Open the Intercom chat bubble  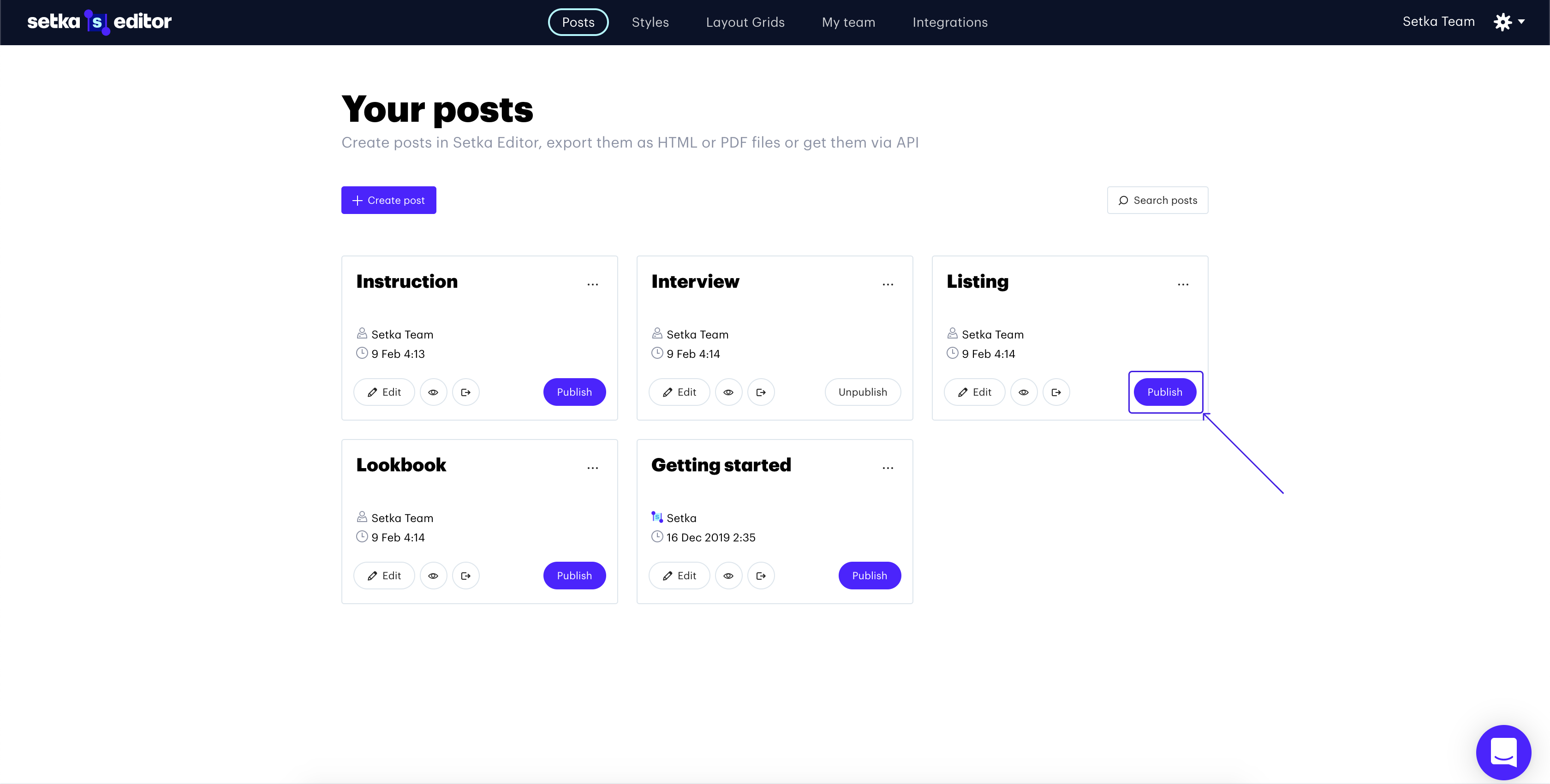(x=1504, y=752)
